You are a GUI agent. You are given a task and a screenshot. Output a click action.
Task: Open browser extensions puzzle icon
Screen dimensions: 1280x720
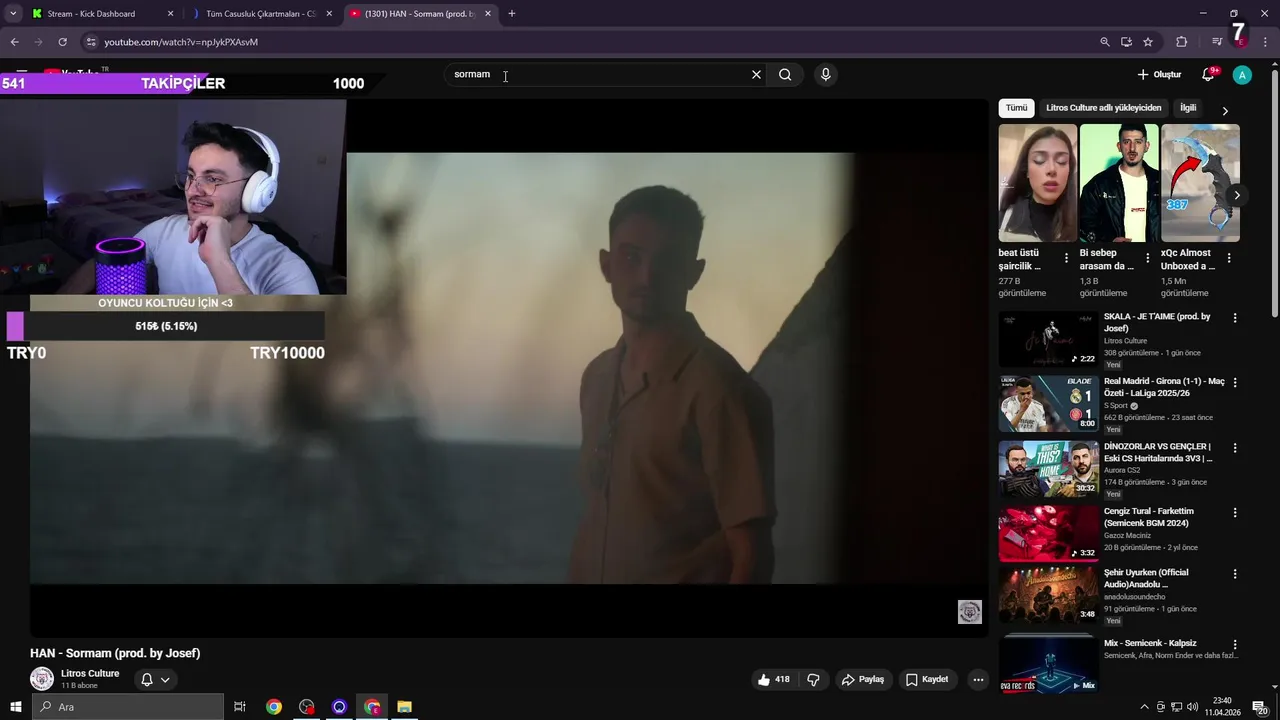click(1181, 42)
